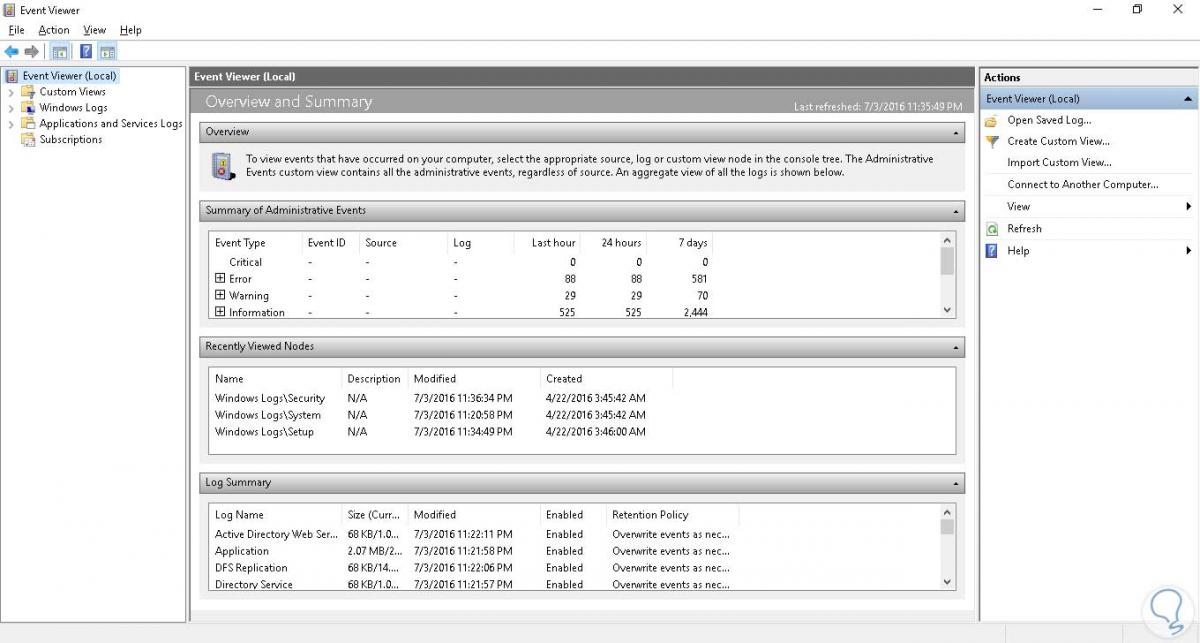The image size is (1200, 643).
Task: Toggle Show/Hide Console Tree toolbar icon
Action: click(x=59, y=51)
